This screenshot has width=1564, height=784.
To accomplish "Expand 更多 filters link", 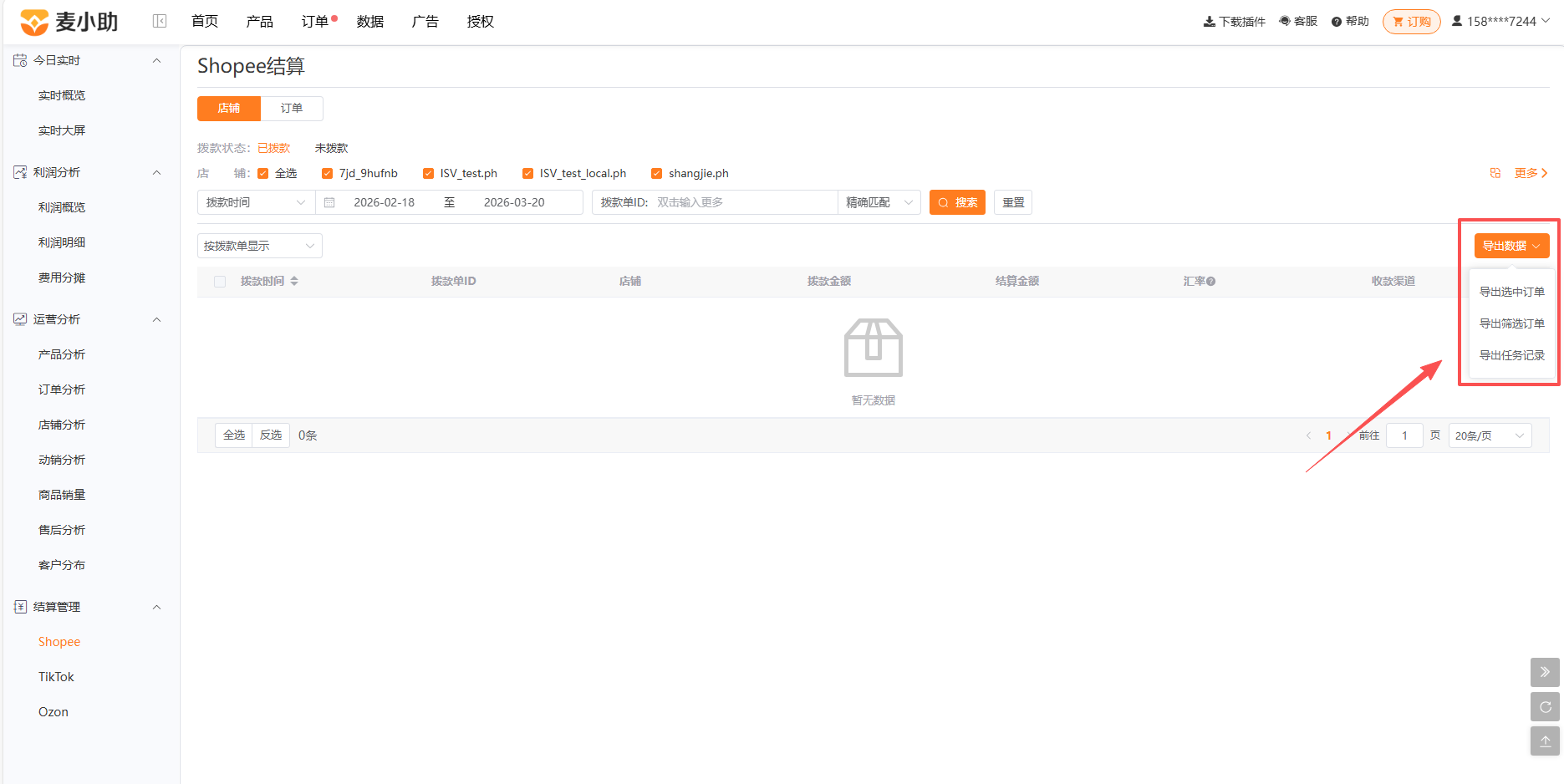I will coord(1531,173).
